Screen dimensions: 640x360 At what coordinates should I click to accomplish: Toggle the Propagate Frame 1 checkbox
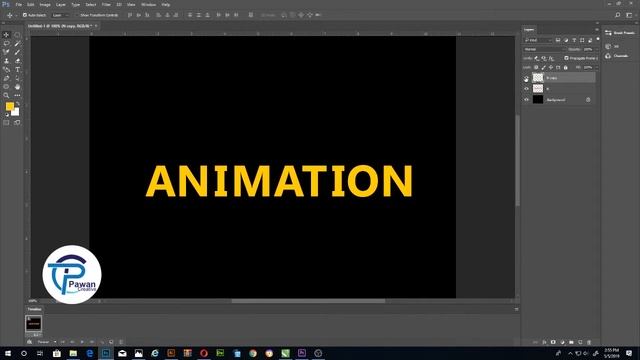point(566,58)
